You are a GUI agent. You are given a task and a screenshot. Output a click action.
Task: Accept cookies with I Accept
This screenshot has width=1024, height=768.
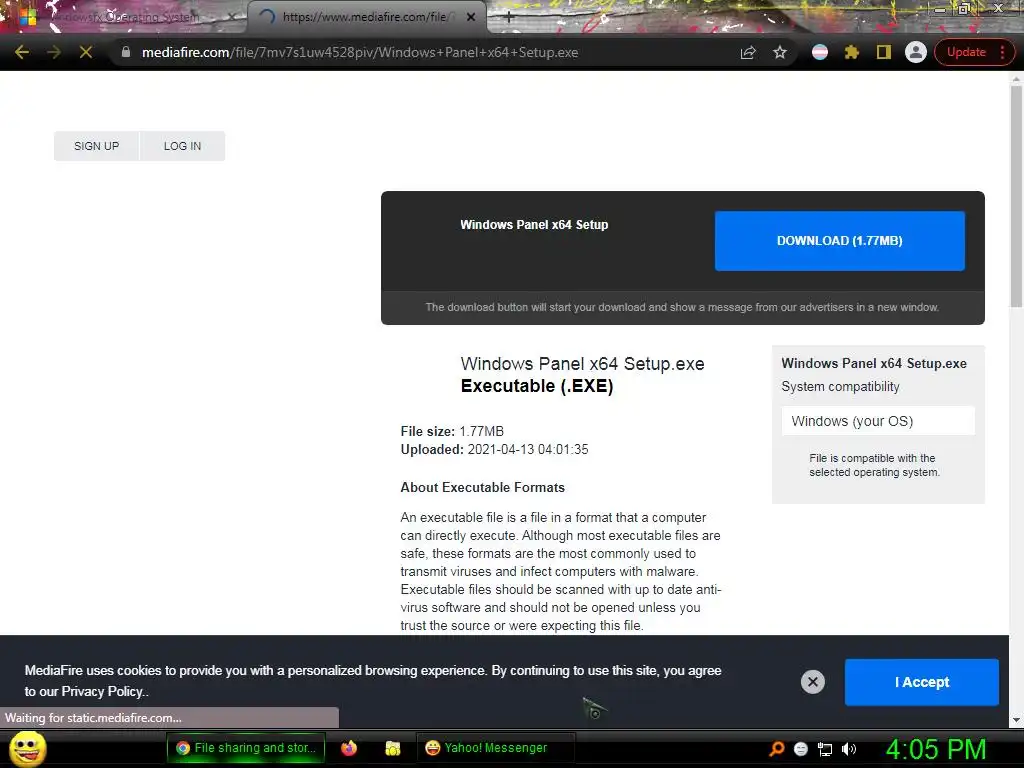(921, 682)
